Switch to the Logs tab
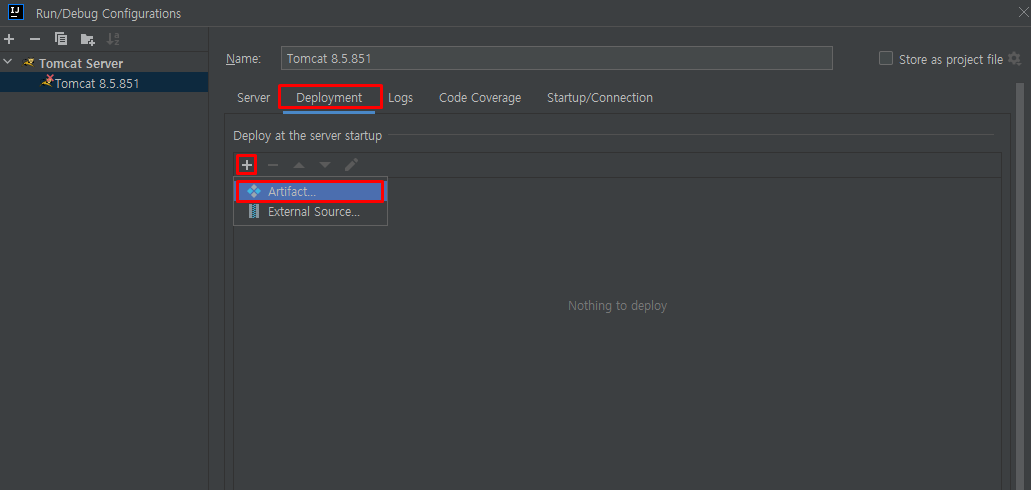The width and height of the screenshot is (1031, 490). point(400,97)
